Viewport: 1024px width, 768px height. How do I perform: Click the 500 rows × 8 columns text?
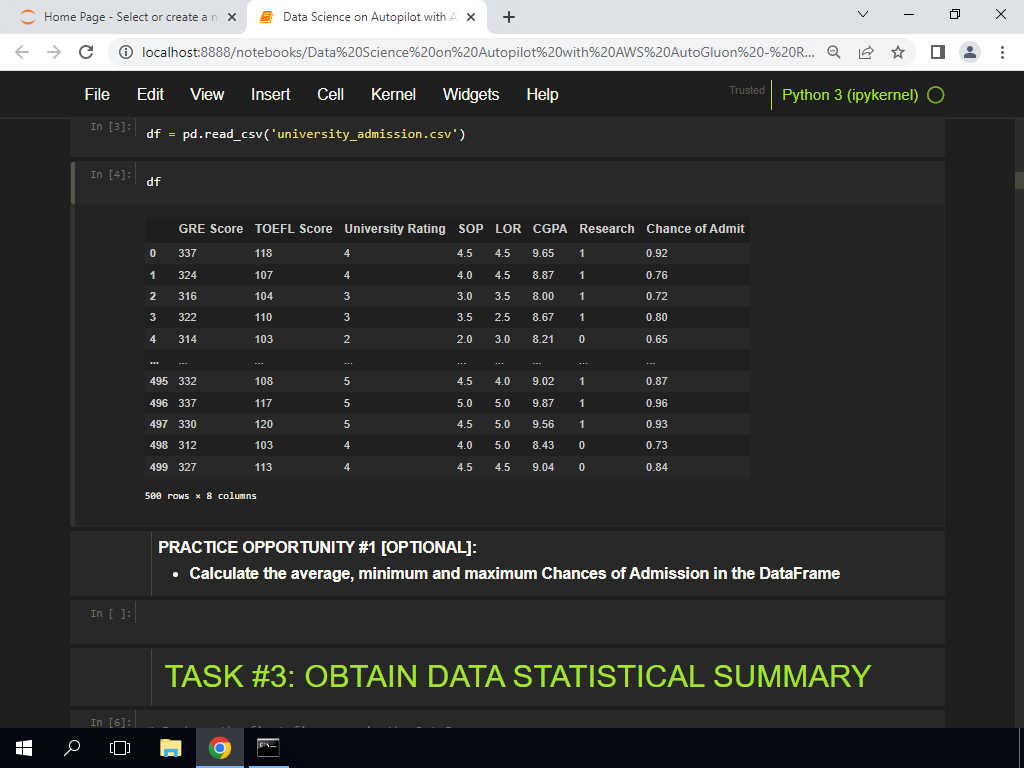point(200,496)
